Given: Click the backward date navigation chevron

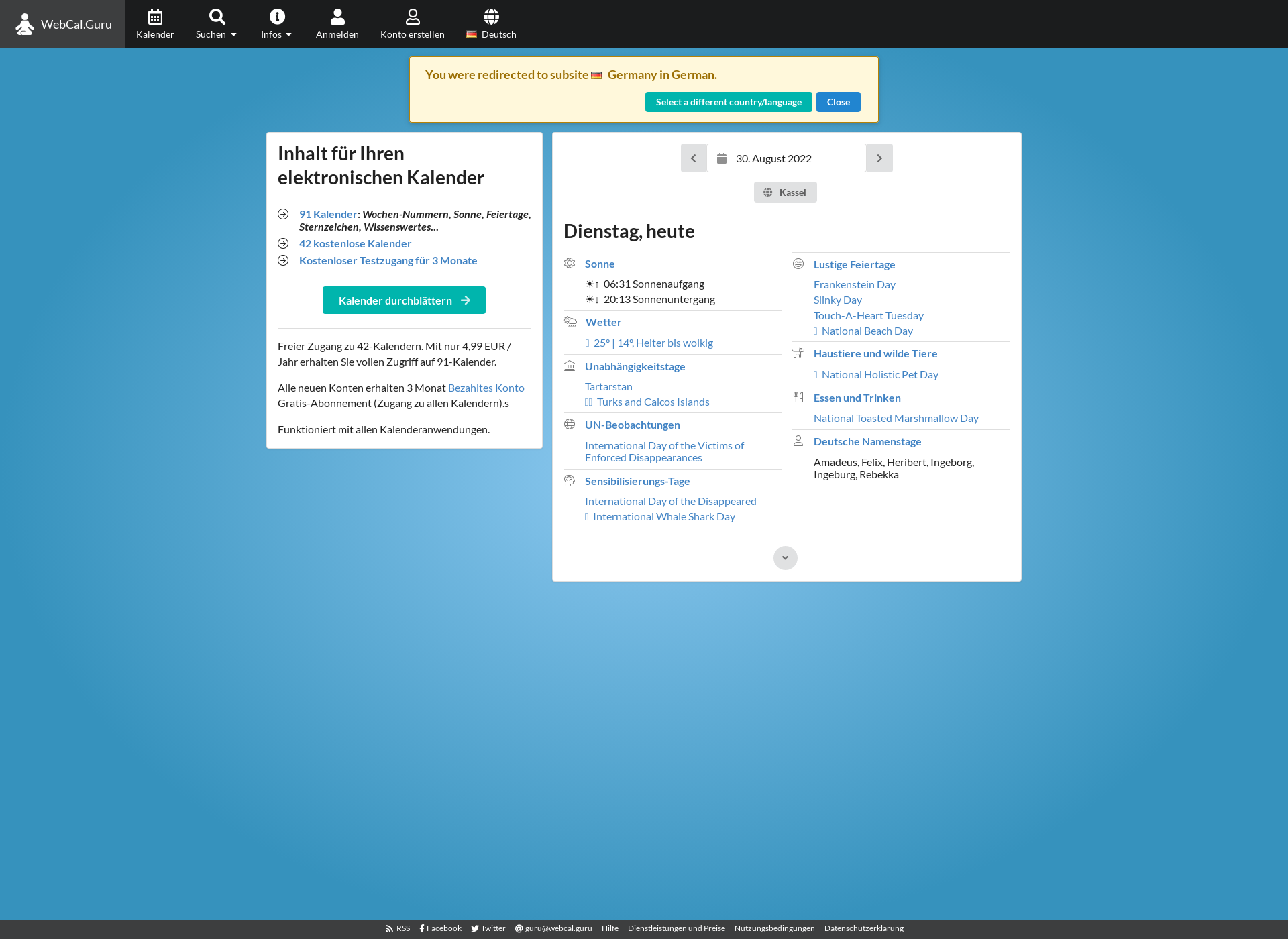Looking at the screenshot, I should click(x=693, y=158).
